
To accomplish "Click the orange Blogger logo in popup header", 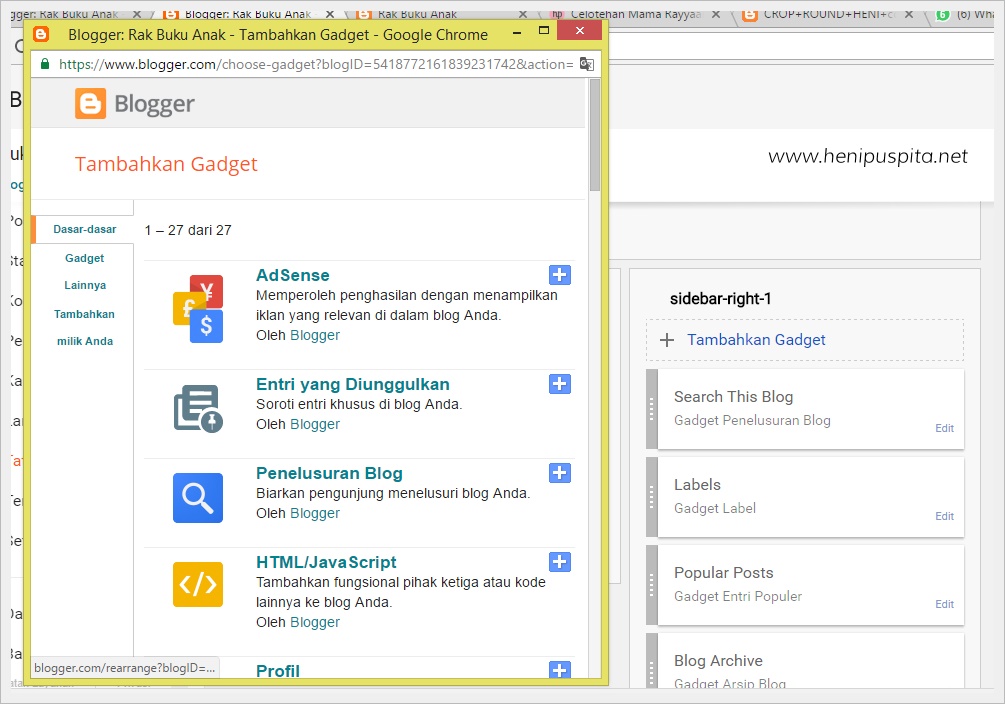I will (90, 104).
